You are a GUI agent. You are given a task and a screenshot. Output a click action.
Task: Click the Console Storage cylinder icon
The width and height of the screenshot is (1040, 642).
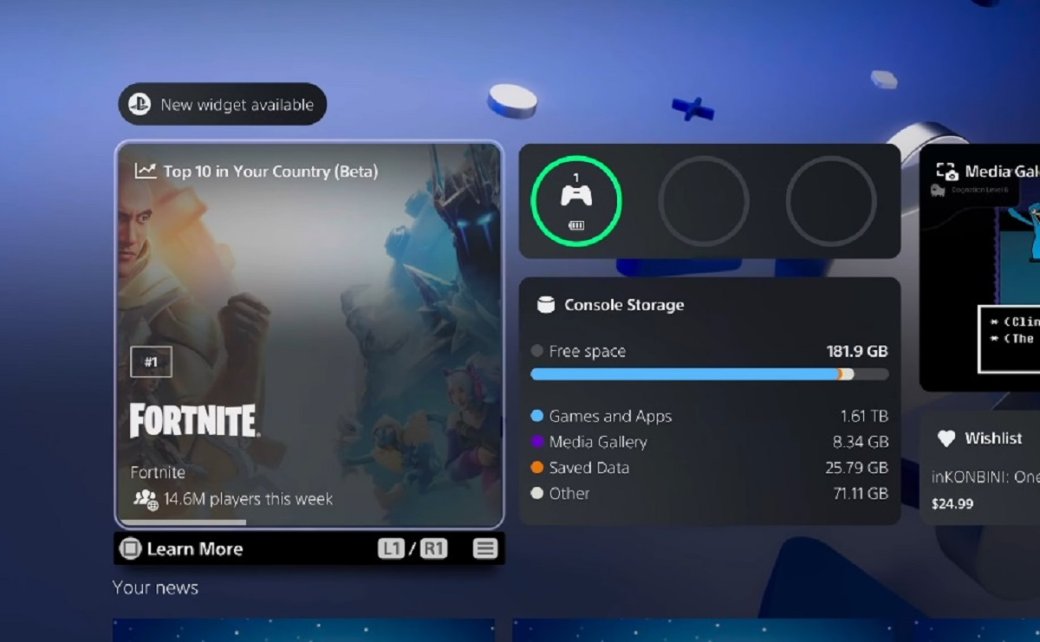[545, 304]
